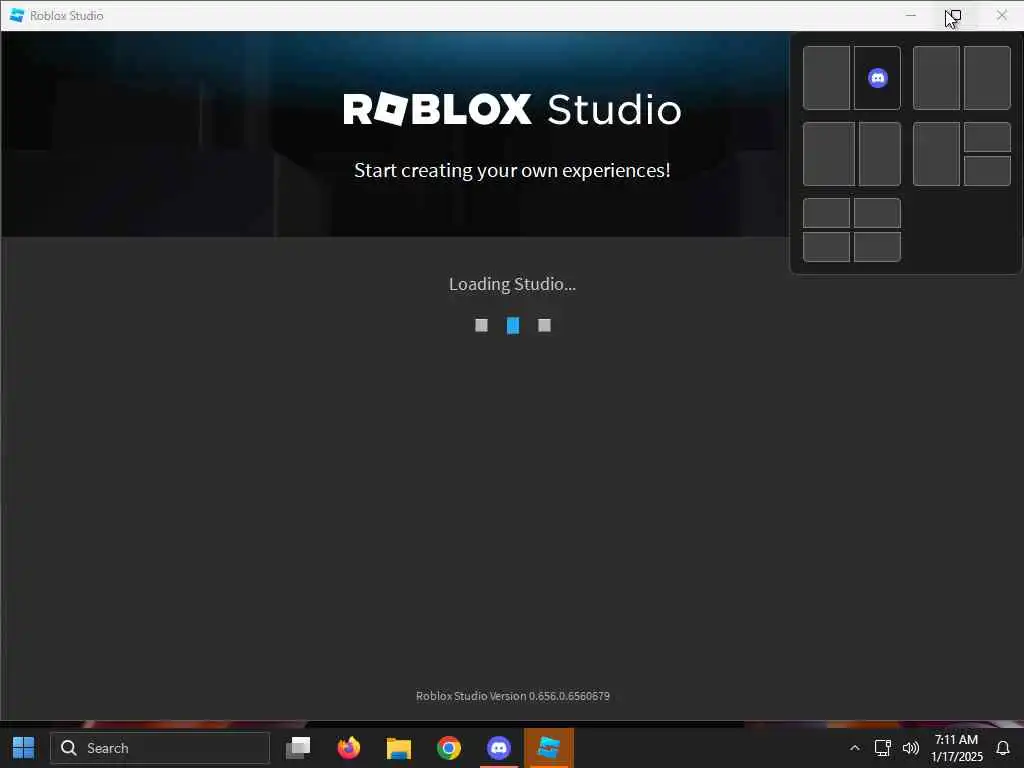Click the 'Loading Studio...' text
The image size is (1024, 768).
click(512, 284)
